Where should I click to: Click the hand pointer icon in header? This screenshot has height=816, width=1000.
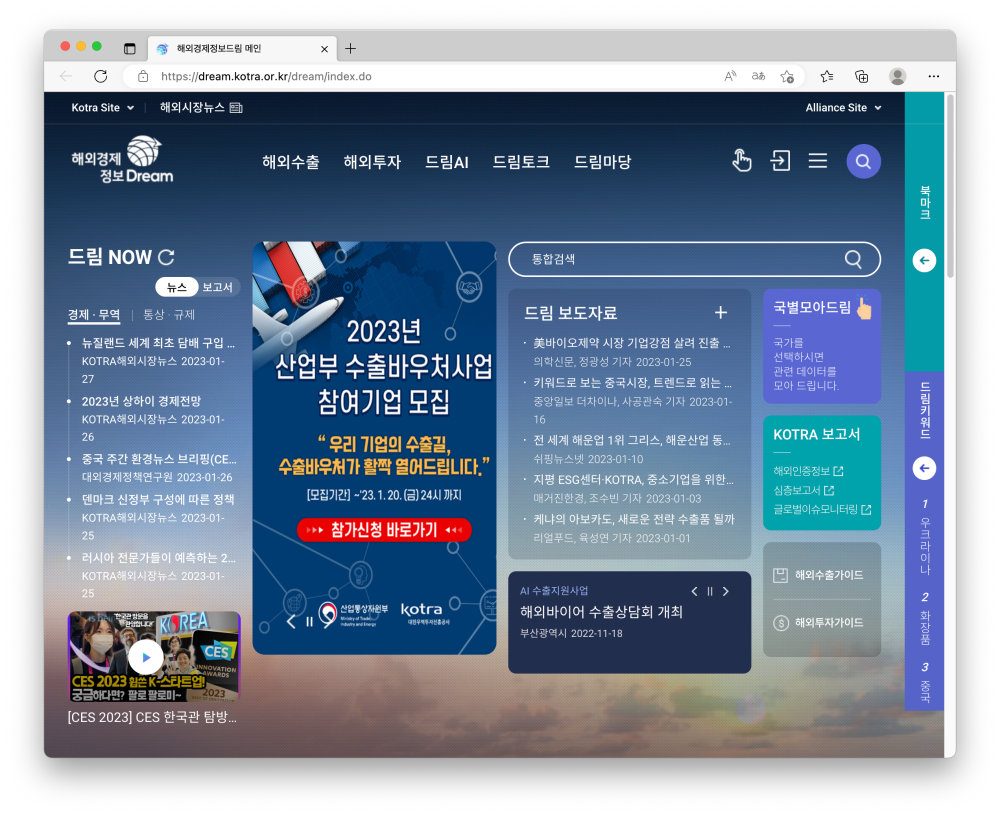(741, 160)
